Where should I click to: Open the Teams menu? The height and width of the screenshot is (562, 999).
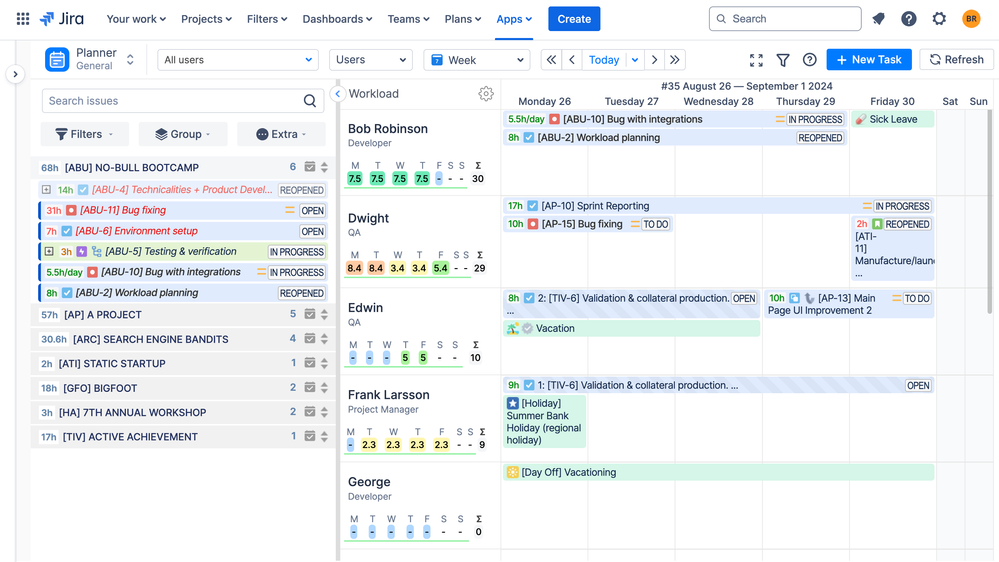pos(408,19)
